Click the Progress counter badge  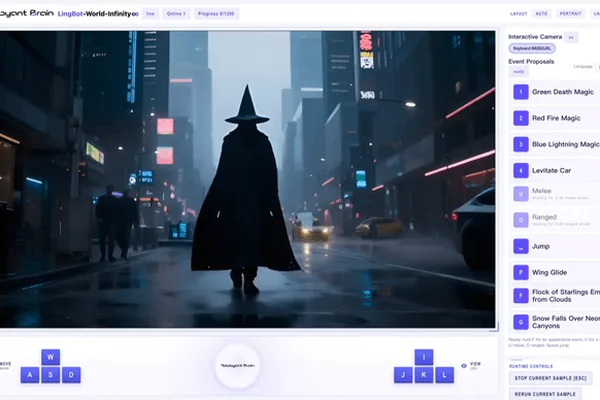tap(216, 14)
